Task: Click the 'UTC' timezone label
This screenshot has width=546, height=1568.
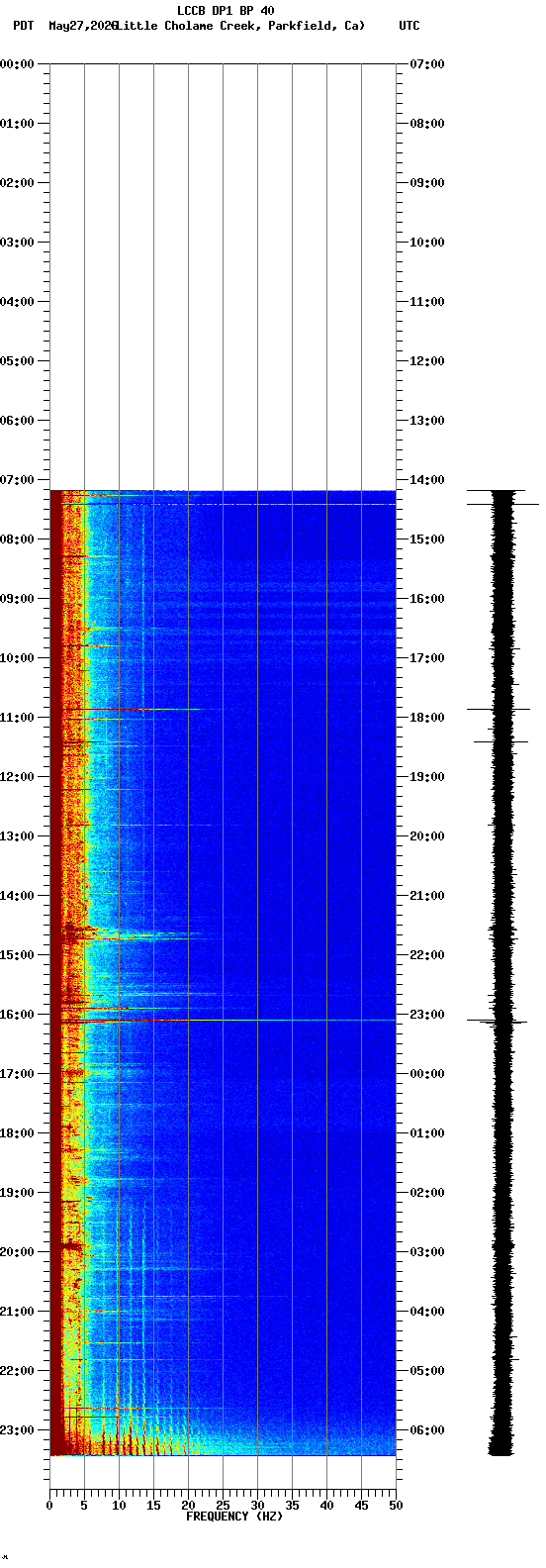Action: [x=409, y=26]
